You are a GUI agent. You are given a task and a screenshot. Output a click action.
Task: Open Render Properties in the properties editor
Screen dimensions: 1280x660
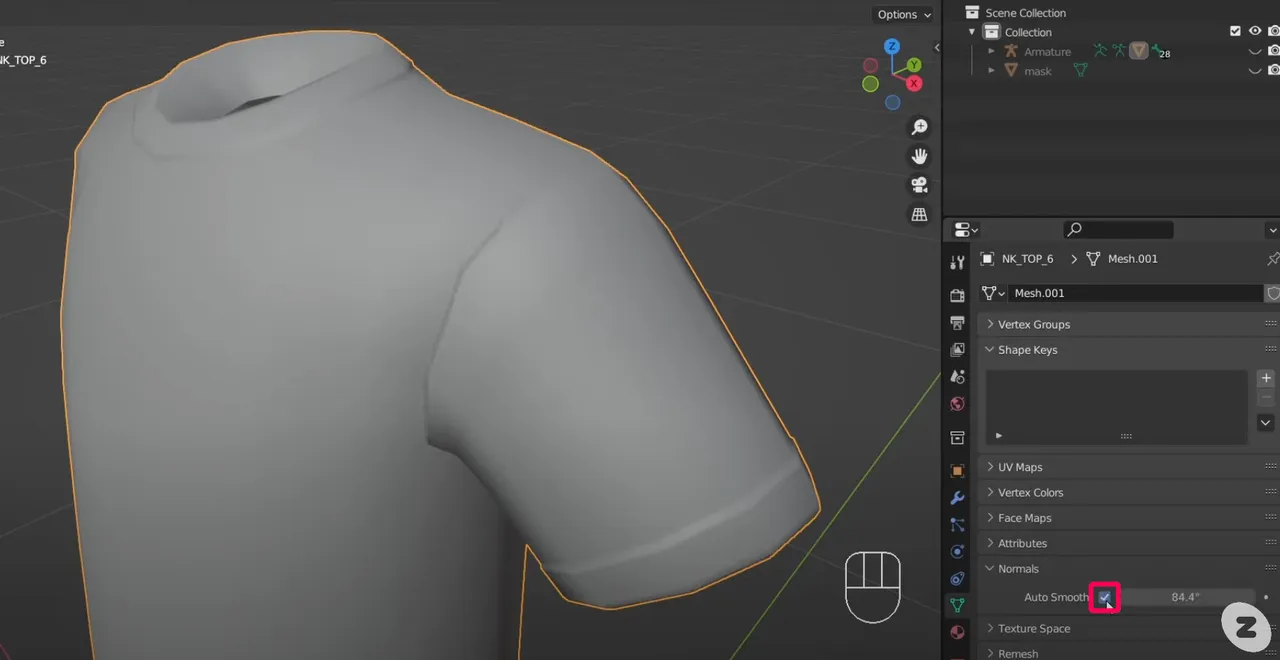[957, 294]
